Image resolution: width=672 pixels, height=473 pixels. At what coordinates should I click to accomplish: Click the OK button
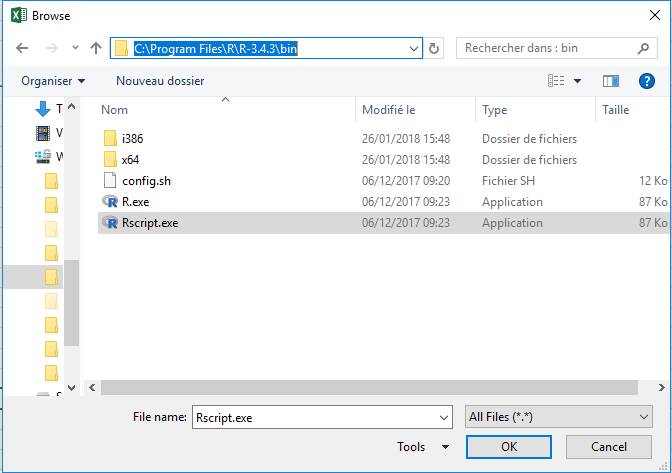click(x=508, y=447)
